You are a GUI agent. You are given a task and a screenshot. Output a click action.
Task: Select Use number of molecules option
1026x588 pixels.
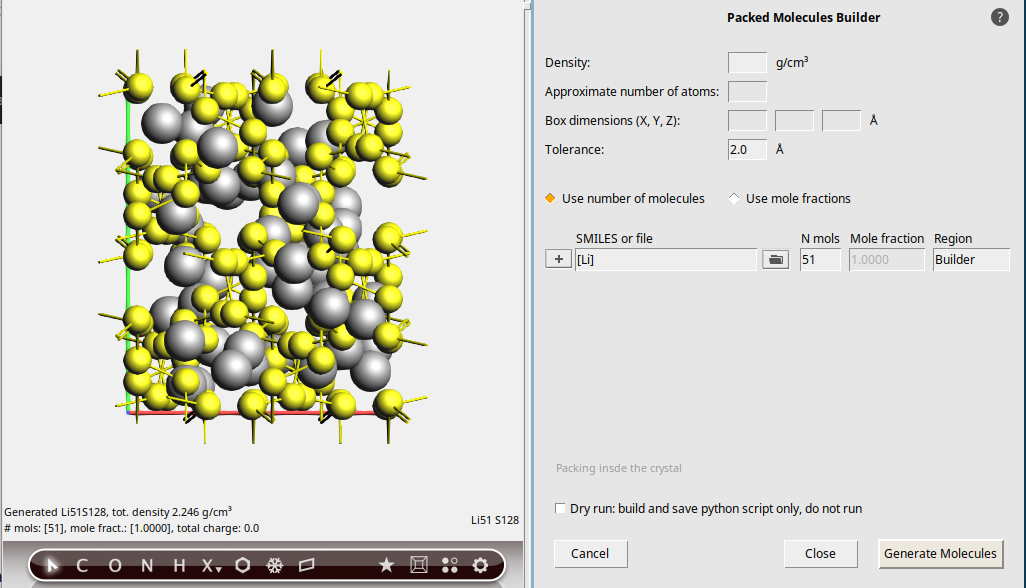(x=550, y=199)
